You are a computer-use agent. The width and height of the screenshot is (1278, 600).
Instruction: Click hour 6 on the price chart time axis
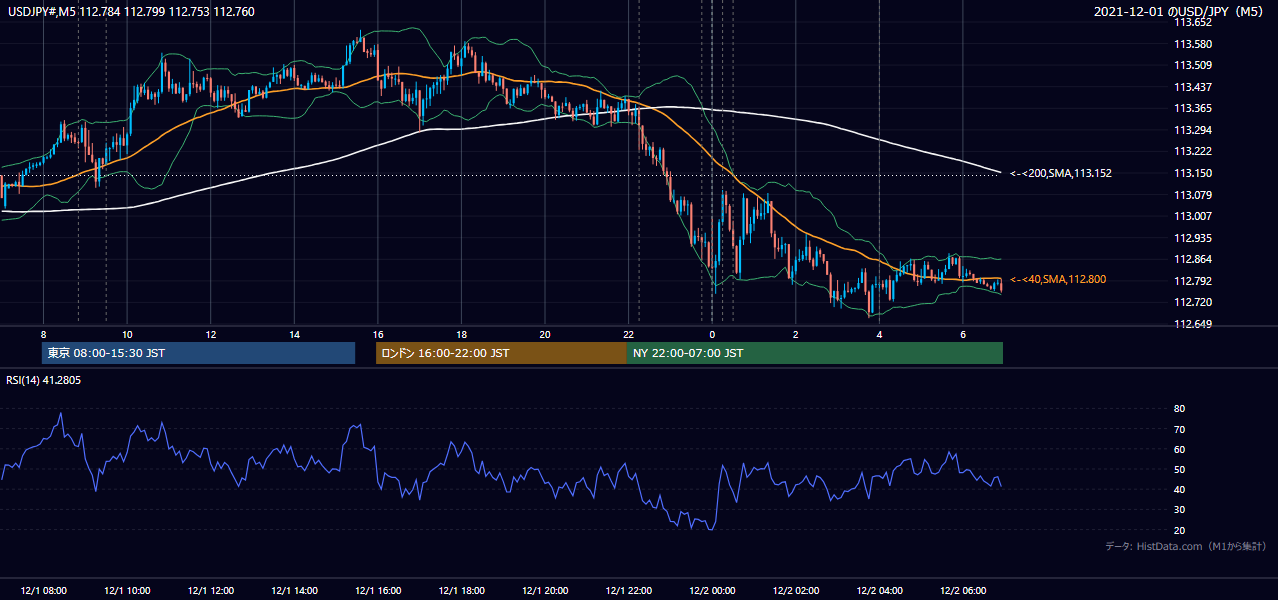962,333
